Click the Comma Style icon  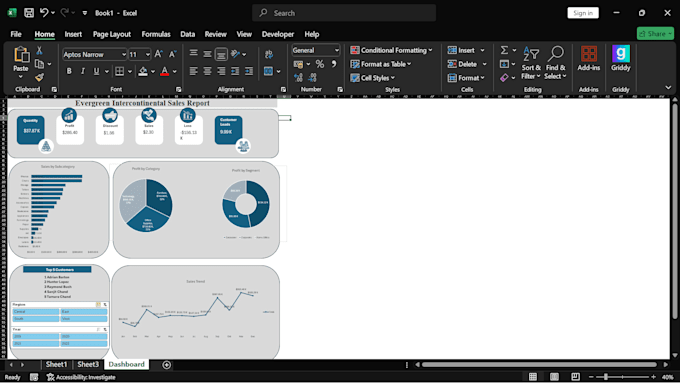coord(333,64)
